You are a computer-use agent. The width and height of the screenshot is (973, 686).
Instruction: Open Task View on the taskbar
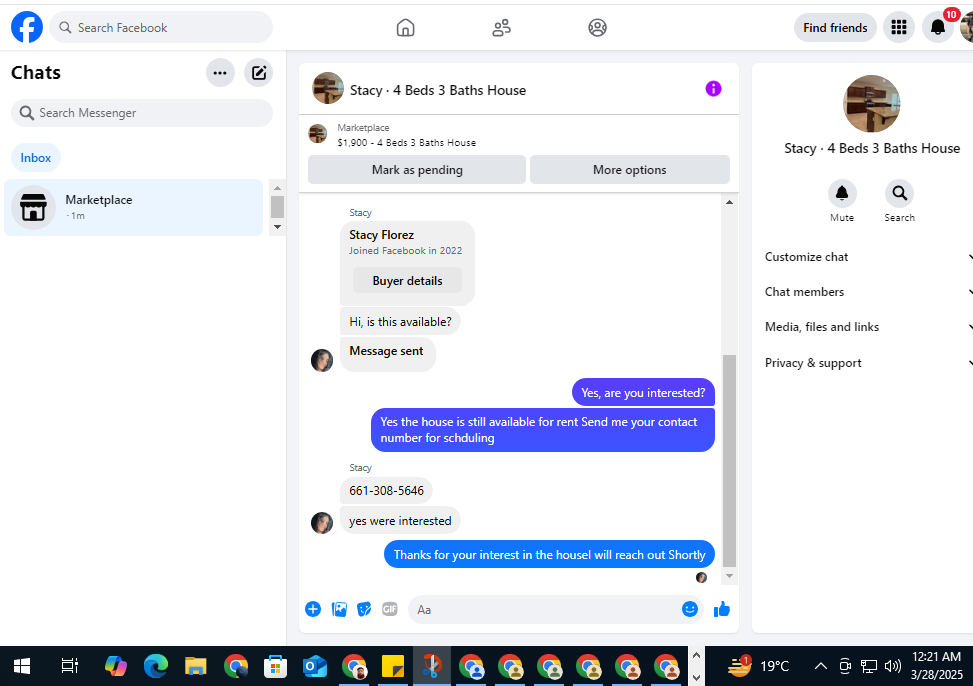(70, 666)
